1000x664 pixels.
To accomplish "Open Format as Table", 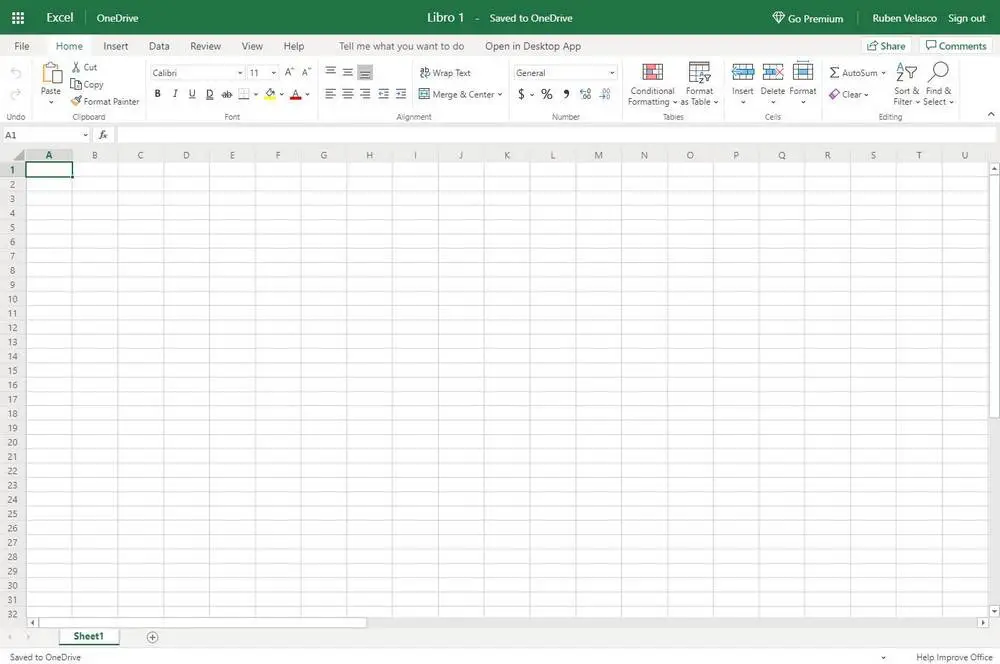I will point(699,84).
